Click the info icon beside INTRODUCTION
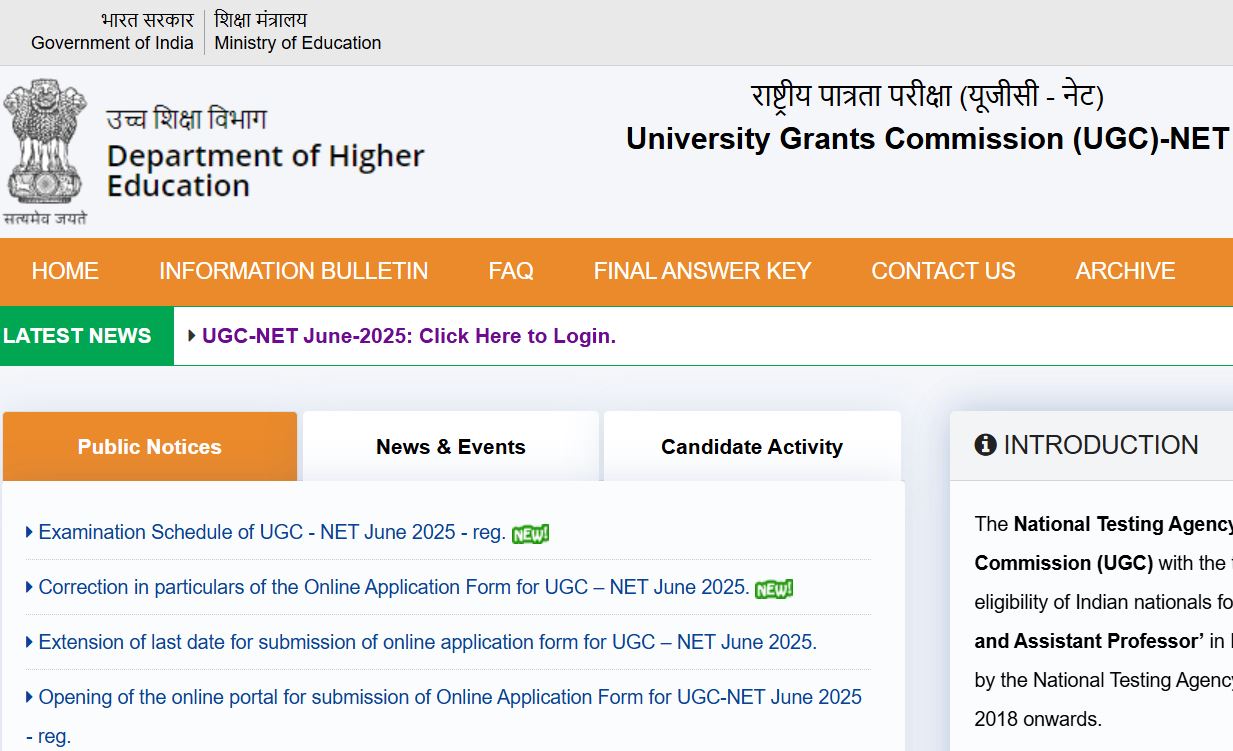 (x=985, y=445)
